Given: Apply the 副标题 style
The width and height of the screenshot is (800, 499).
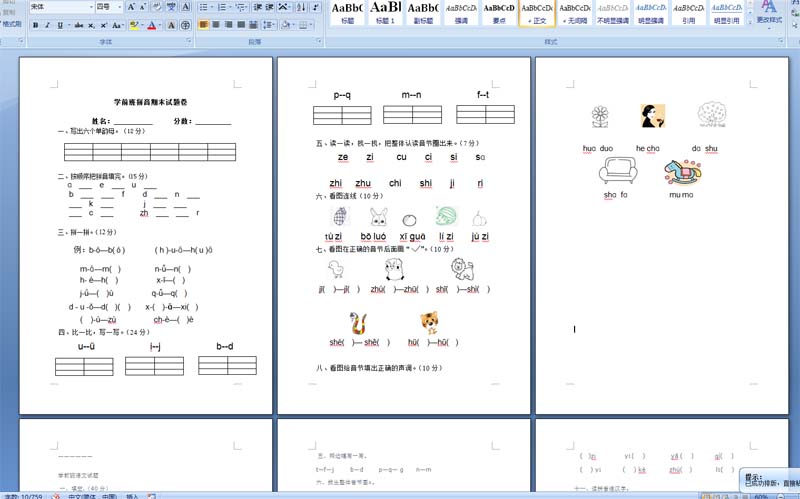Looking at the screenshot, I should [423, 13].
